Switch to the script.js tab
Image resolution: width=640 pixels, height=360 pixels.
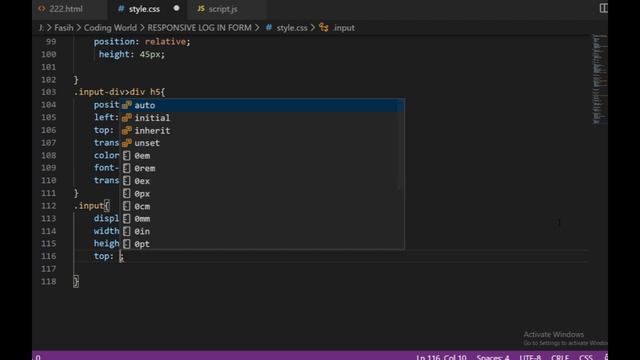pos(222,9)
